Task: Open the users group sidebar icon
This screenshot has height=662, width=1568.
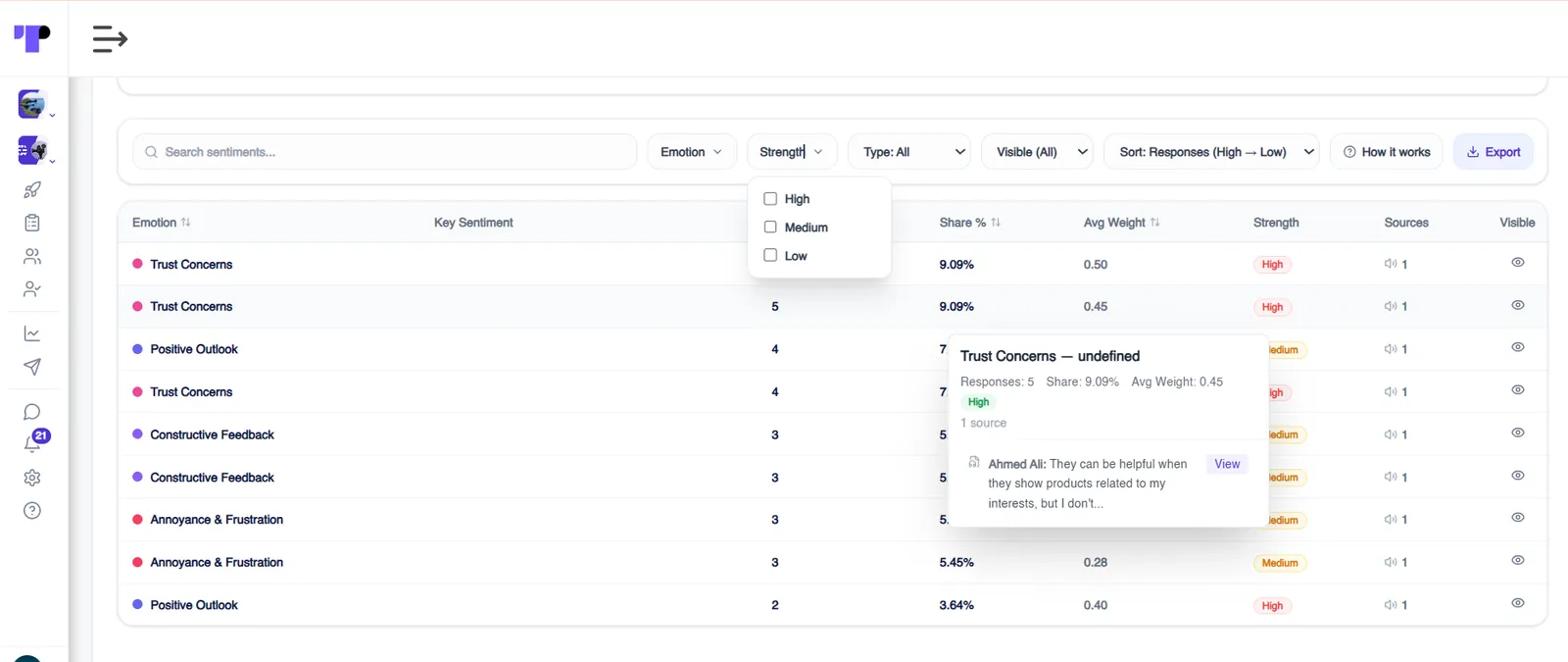Action: [32, 256]
